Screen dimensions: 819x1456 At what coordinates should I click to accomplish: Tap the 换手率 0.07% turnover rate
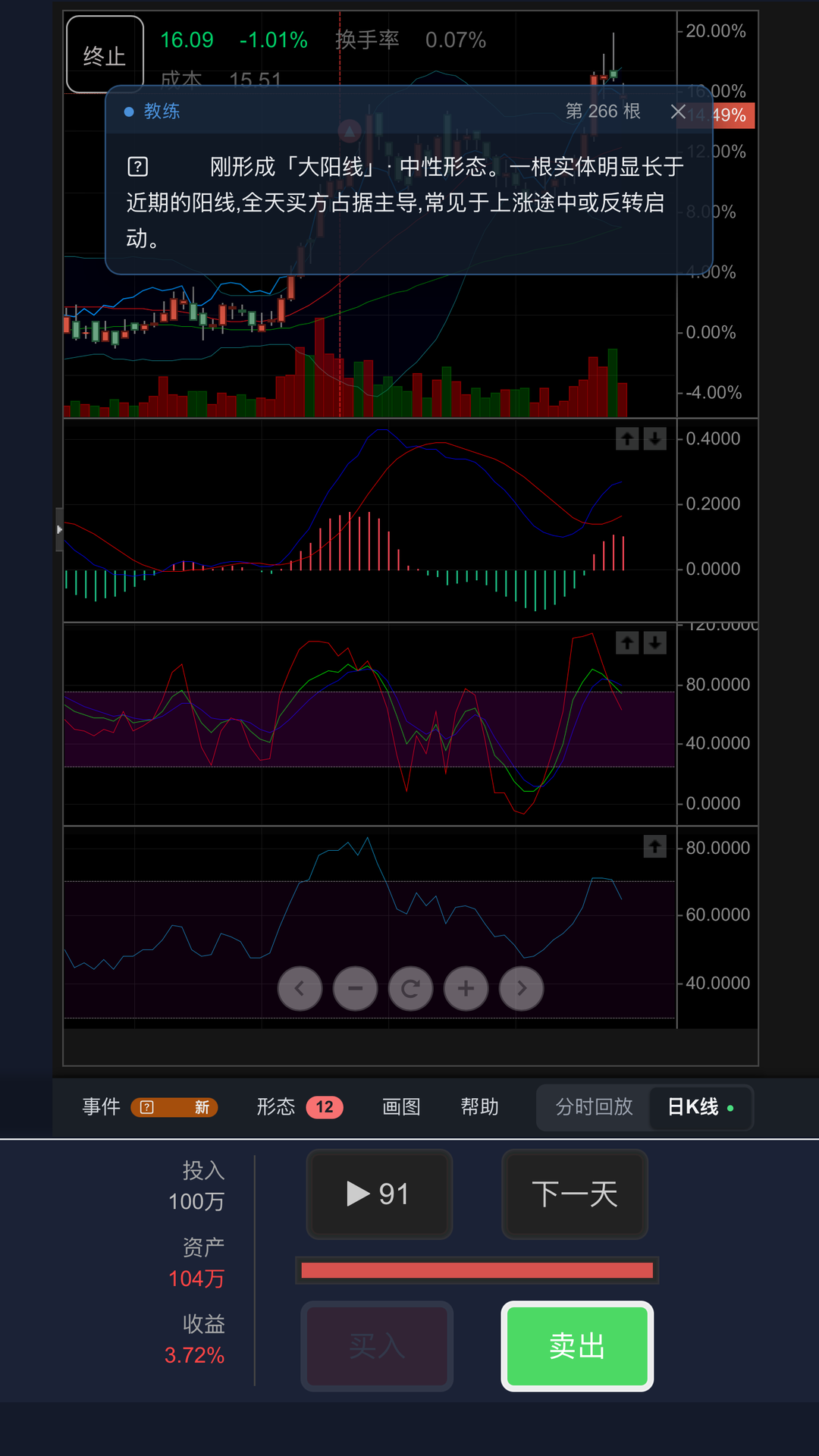coord(410,40)
